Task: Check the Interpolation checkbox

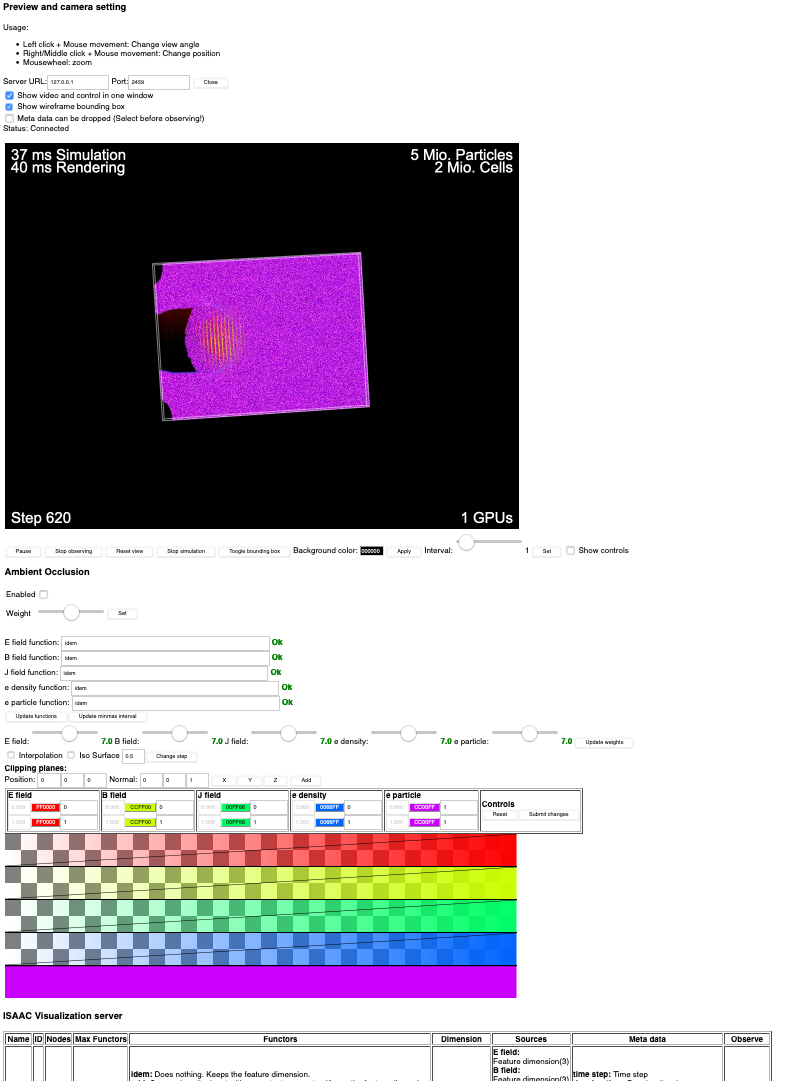Action: [x=11, y=755]
